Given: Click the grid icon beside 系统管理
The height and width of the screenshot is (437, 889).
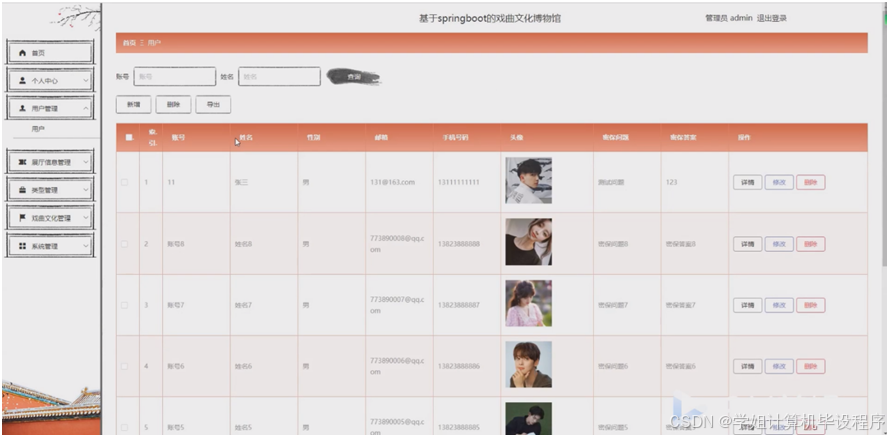Looking at the screenshot, I should click(23, 246).
